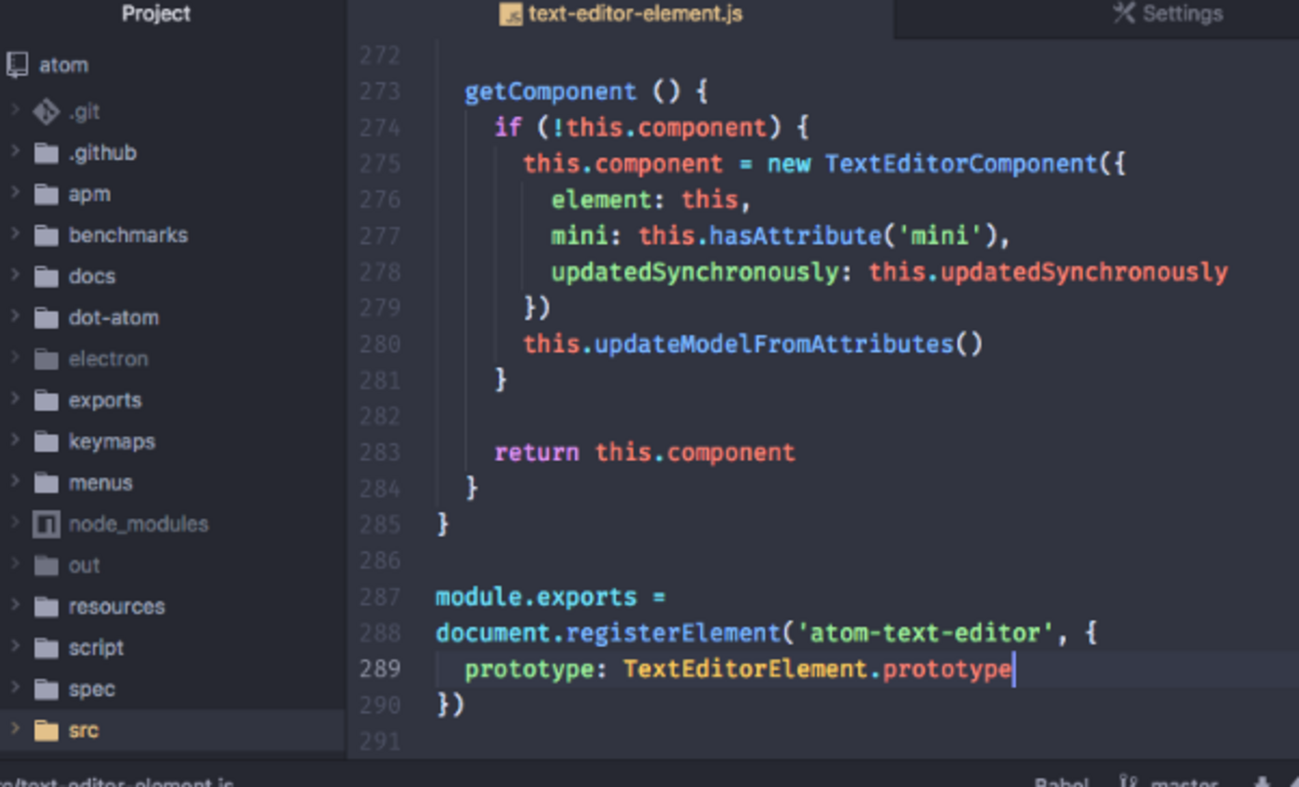This screenshot has height=787, width=1299.
Task: Expand the exports folder chevron
Action: pos(15,399)
